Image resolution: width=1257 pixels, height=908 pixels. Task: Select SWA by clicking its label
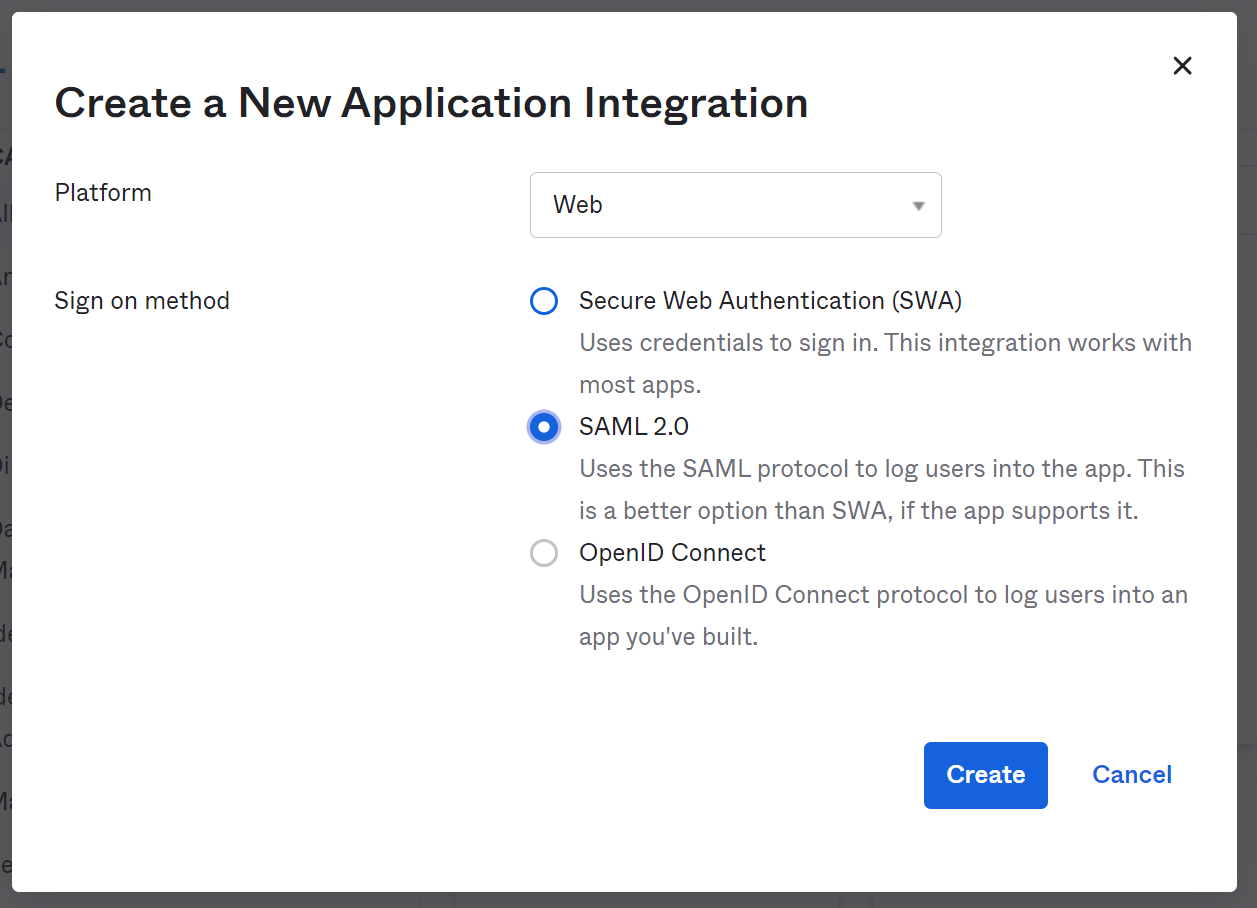coord(770,300)
